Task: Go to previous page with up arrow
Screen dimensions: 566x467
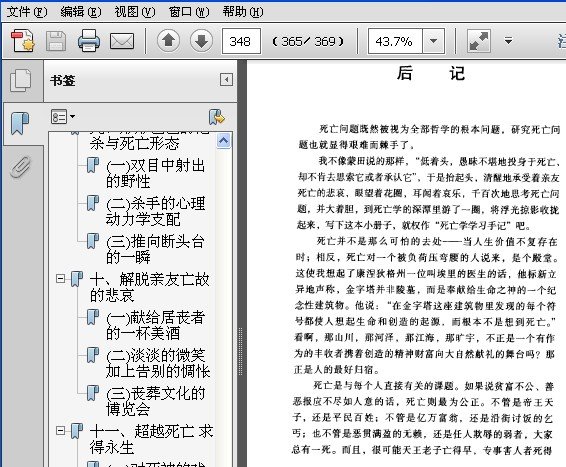Action: pos(169,41)
